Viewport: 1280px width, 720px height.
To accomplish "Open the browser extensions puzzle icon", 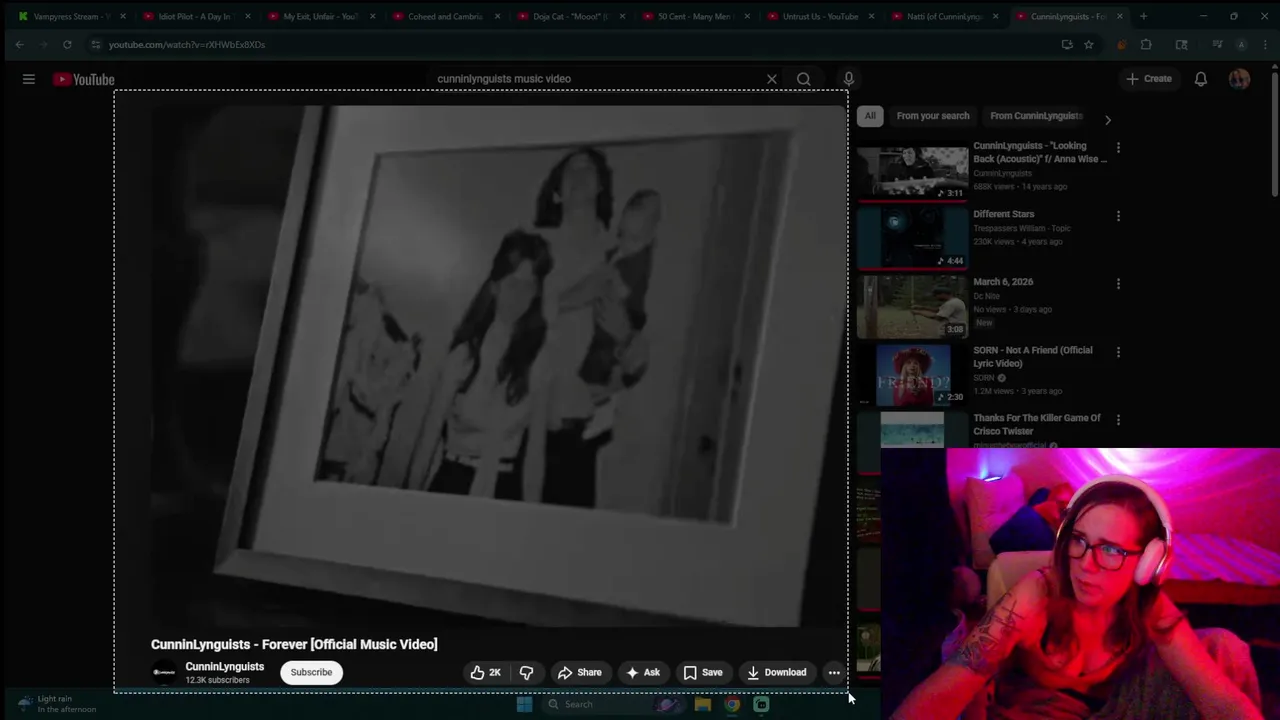I will click(1146, 44).
